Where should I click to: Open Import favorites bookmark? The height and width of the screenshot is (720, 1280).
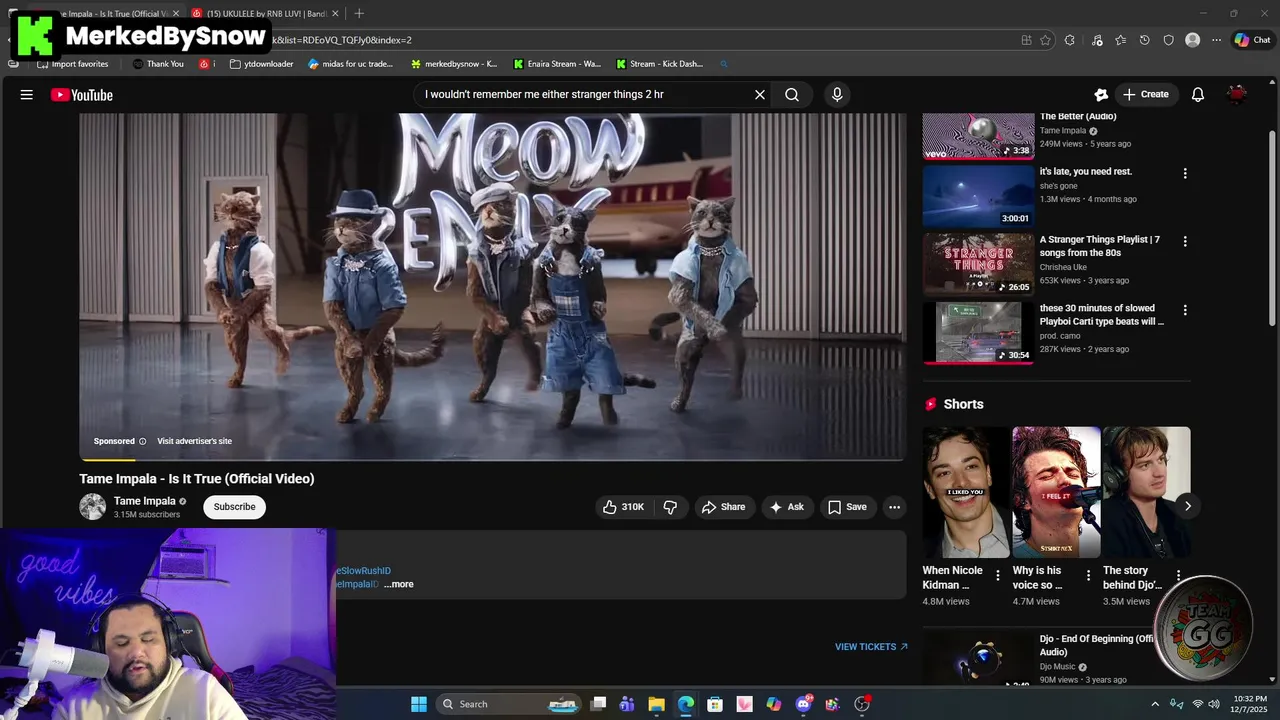pyautogui.click(x=73, y=64)
